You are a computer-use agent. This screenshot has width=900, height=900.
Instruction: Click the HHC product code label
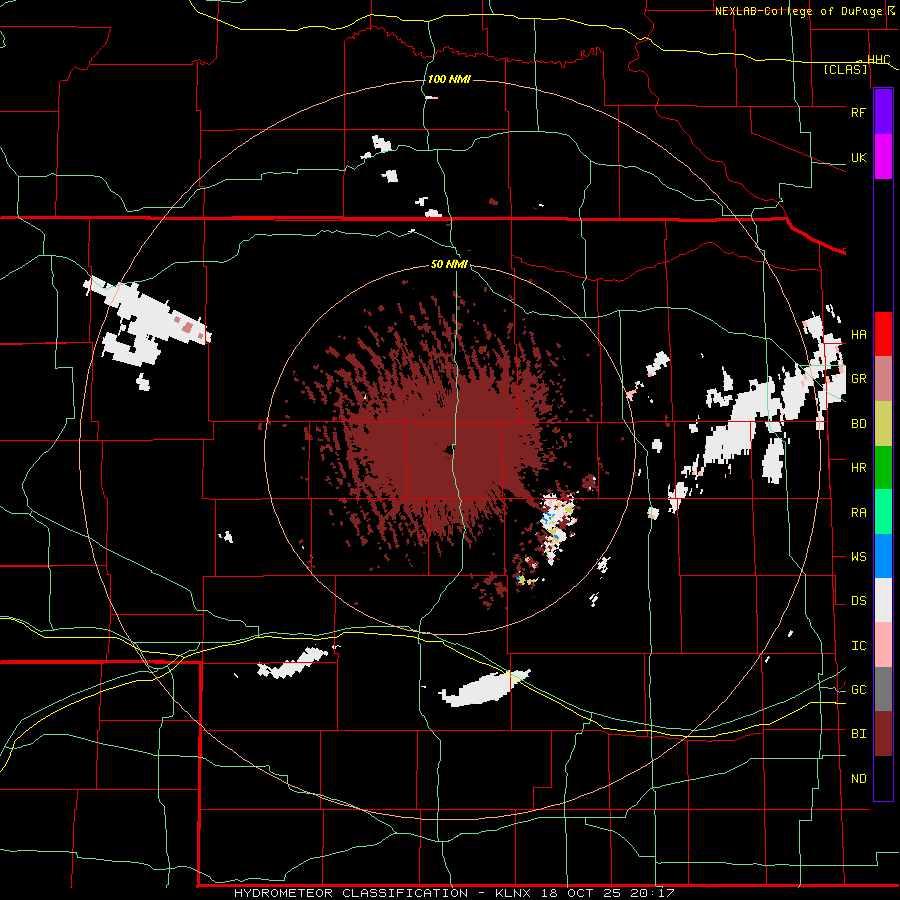[878, 59]
